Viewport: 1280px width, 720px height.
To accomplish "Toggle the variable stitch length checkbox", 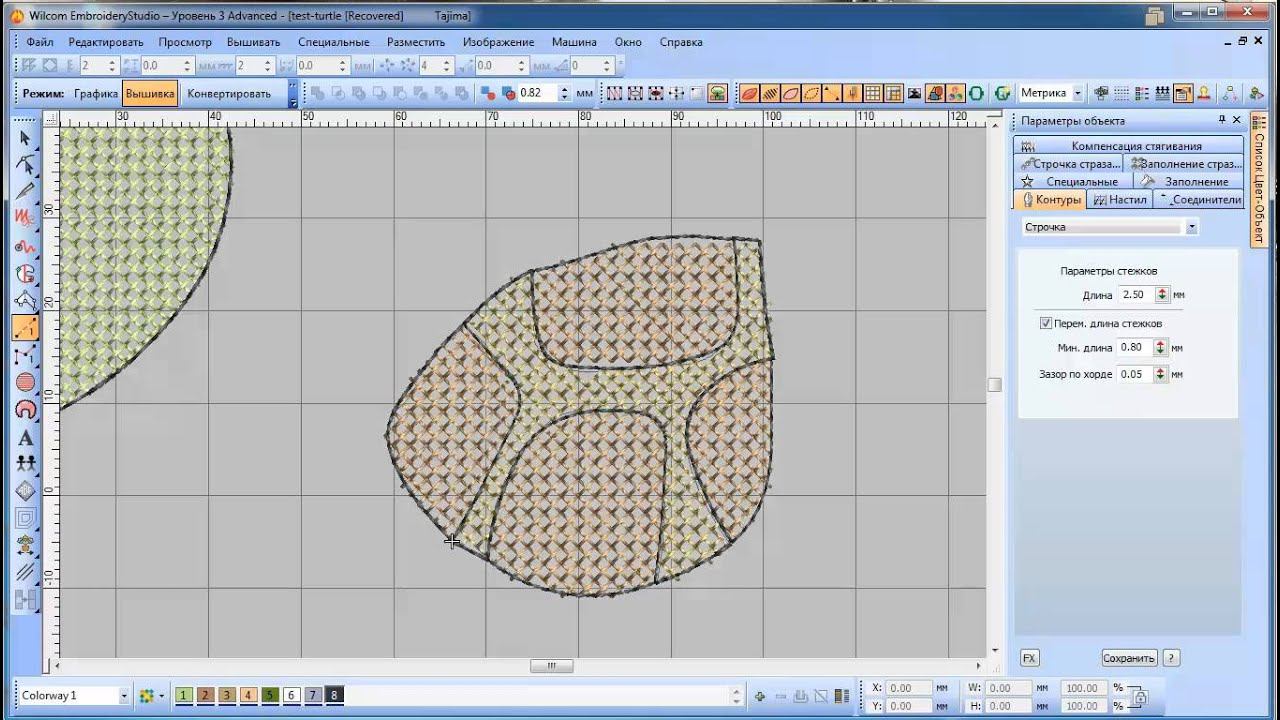I will click(x=1046, y=323).
